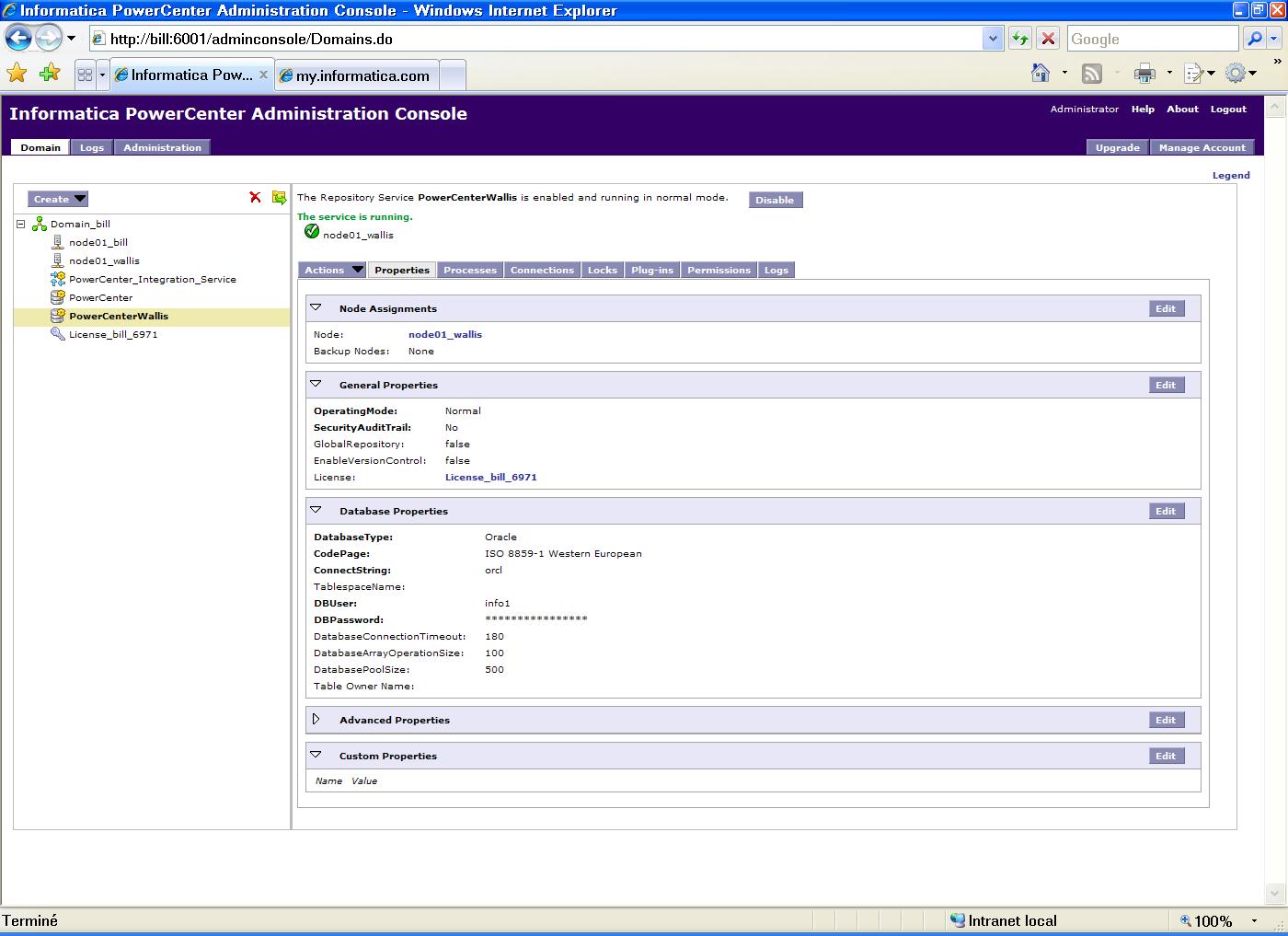Switch to the Connections tab

point(542,270)
